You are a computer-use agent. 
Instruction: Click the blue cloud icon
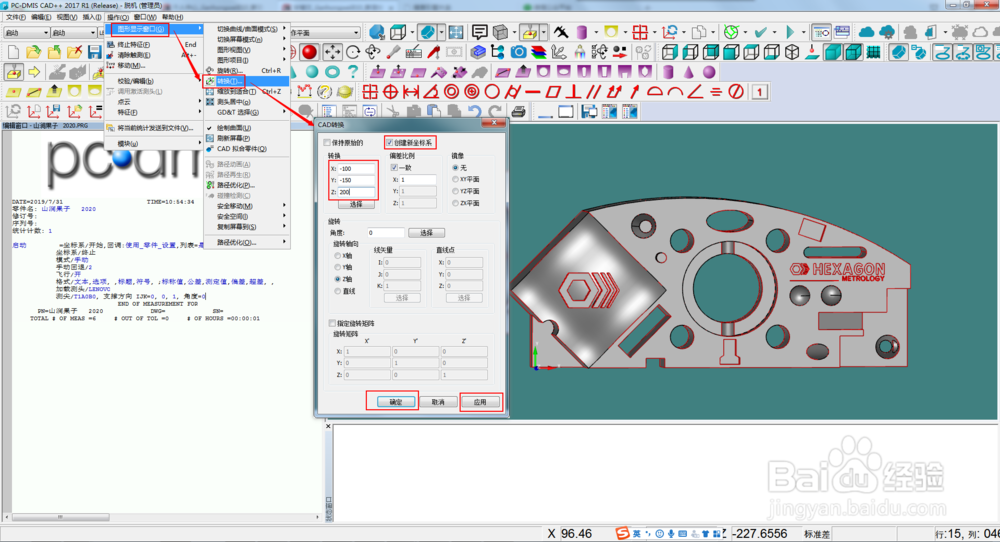pos(867,32)
